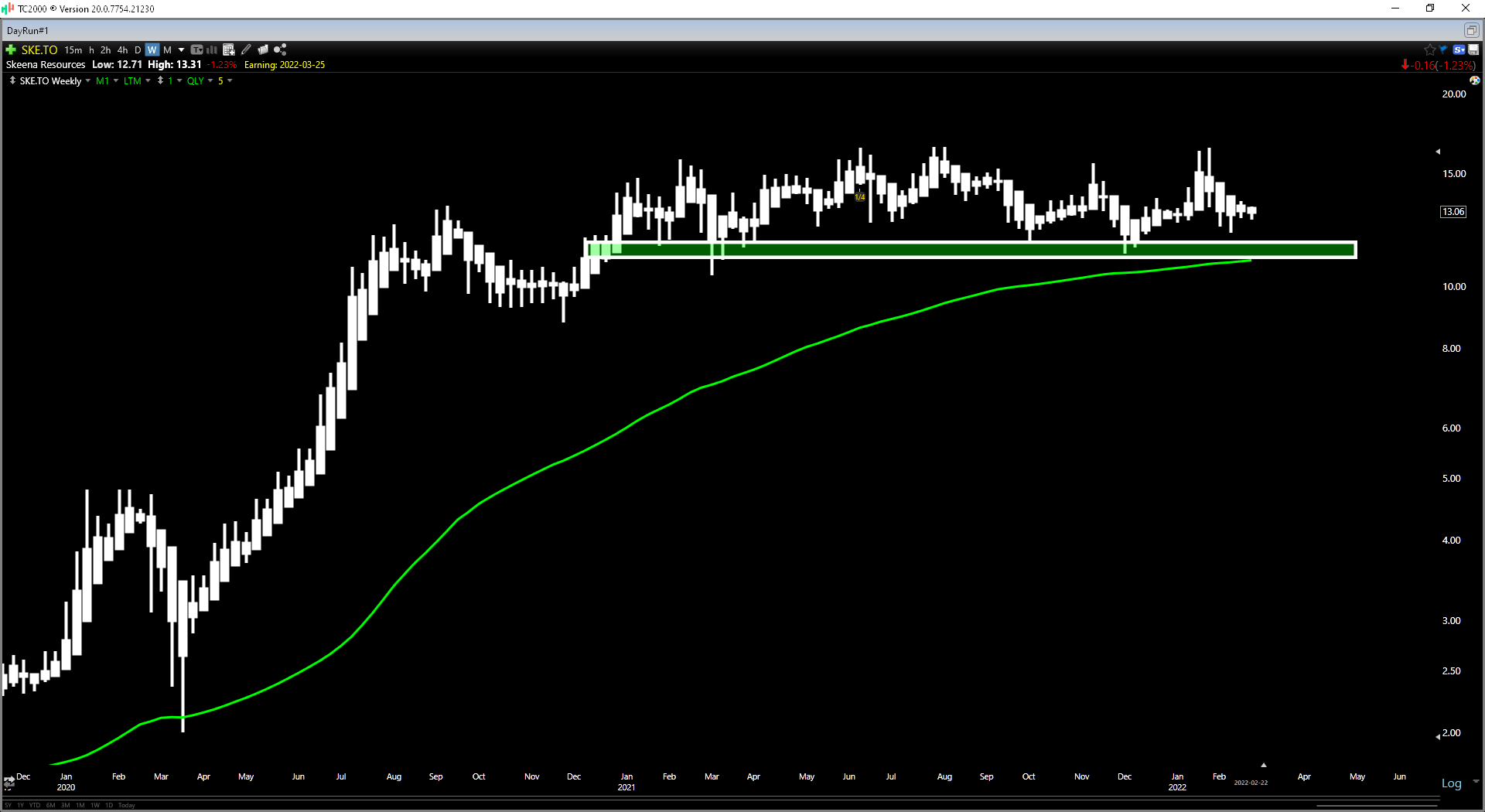Select the 1M time range
This screenshot has height=812, width=1485.
click(80, 805)
